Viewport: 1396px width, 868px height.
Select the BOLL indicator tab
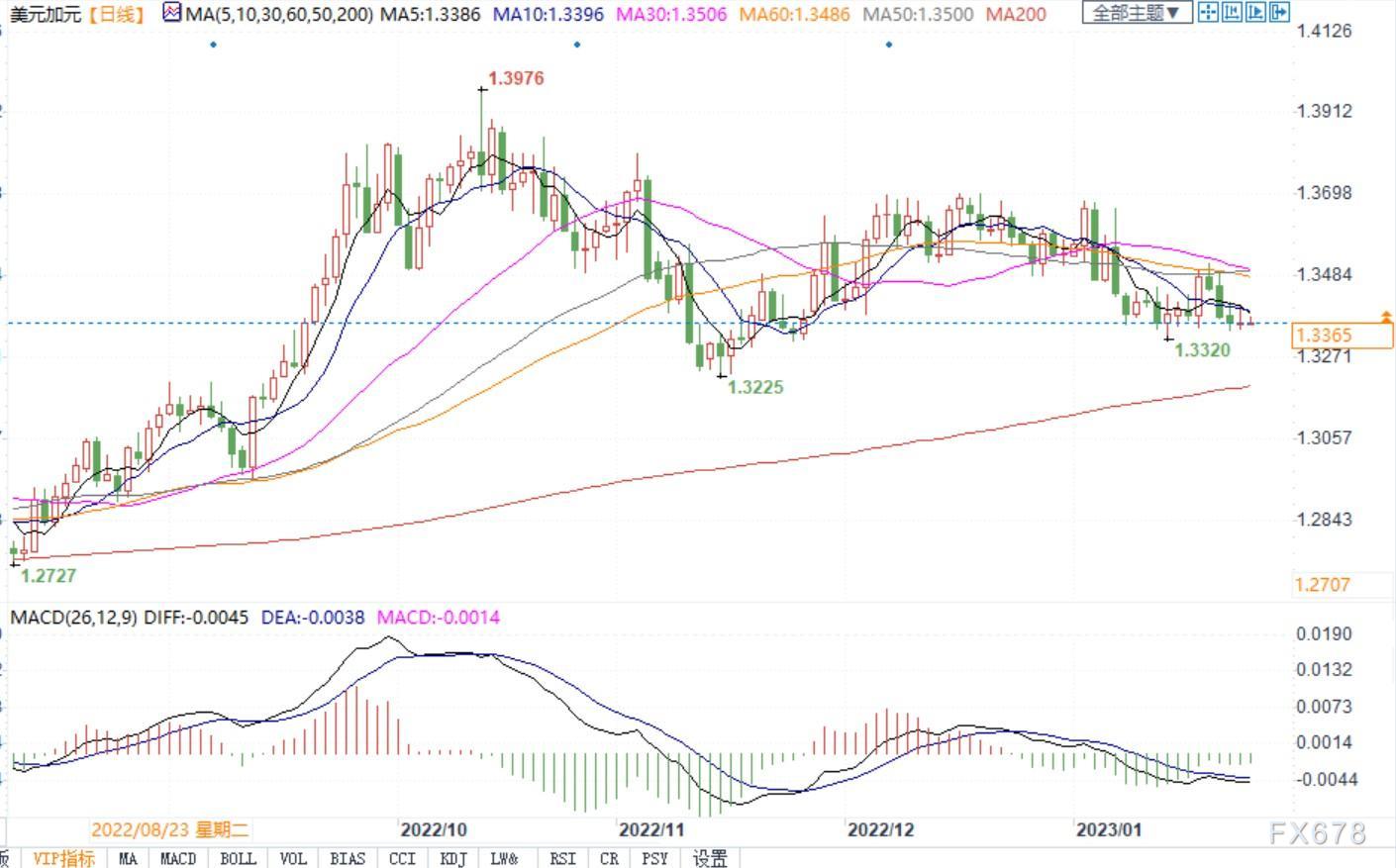(x=238, y=858)
